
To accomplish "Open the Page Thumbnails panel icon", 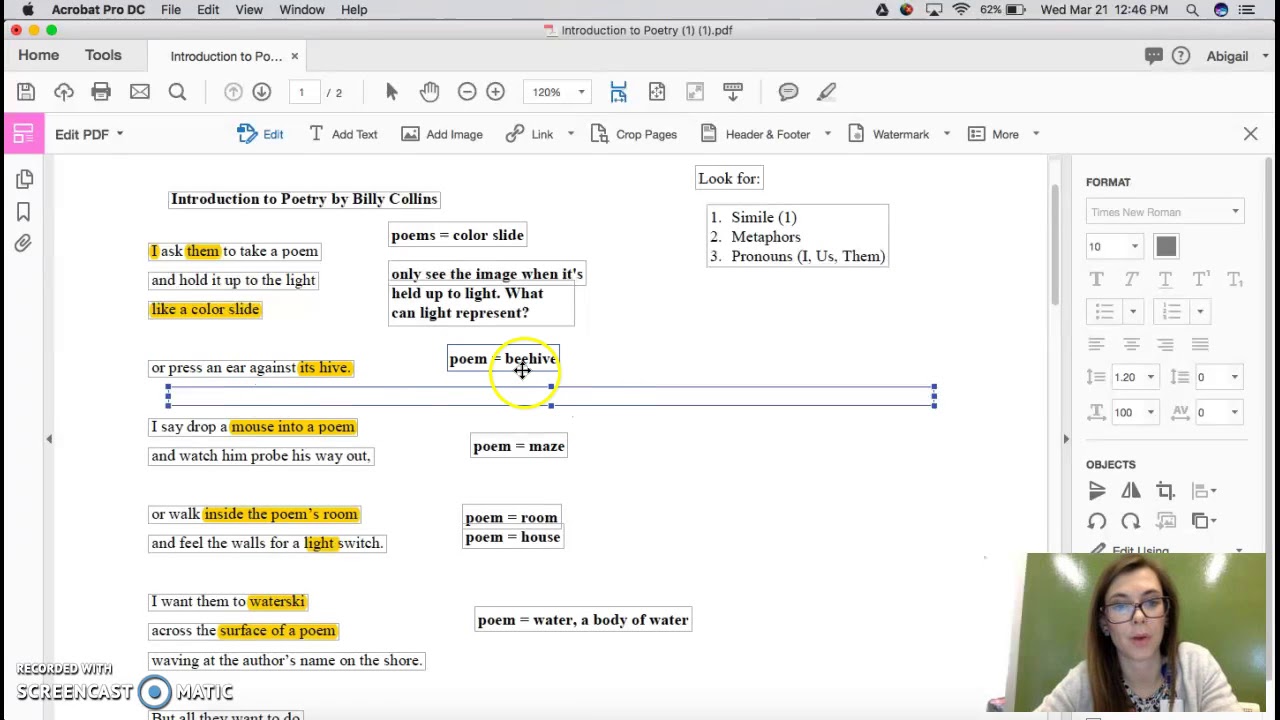I will (x=24, y=179).
